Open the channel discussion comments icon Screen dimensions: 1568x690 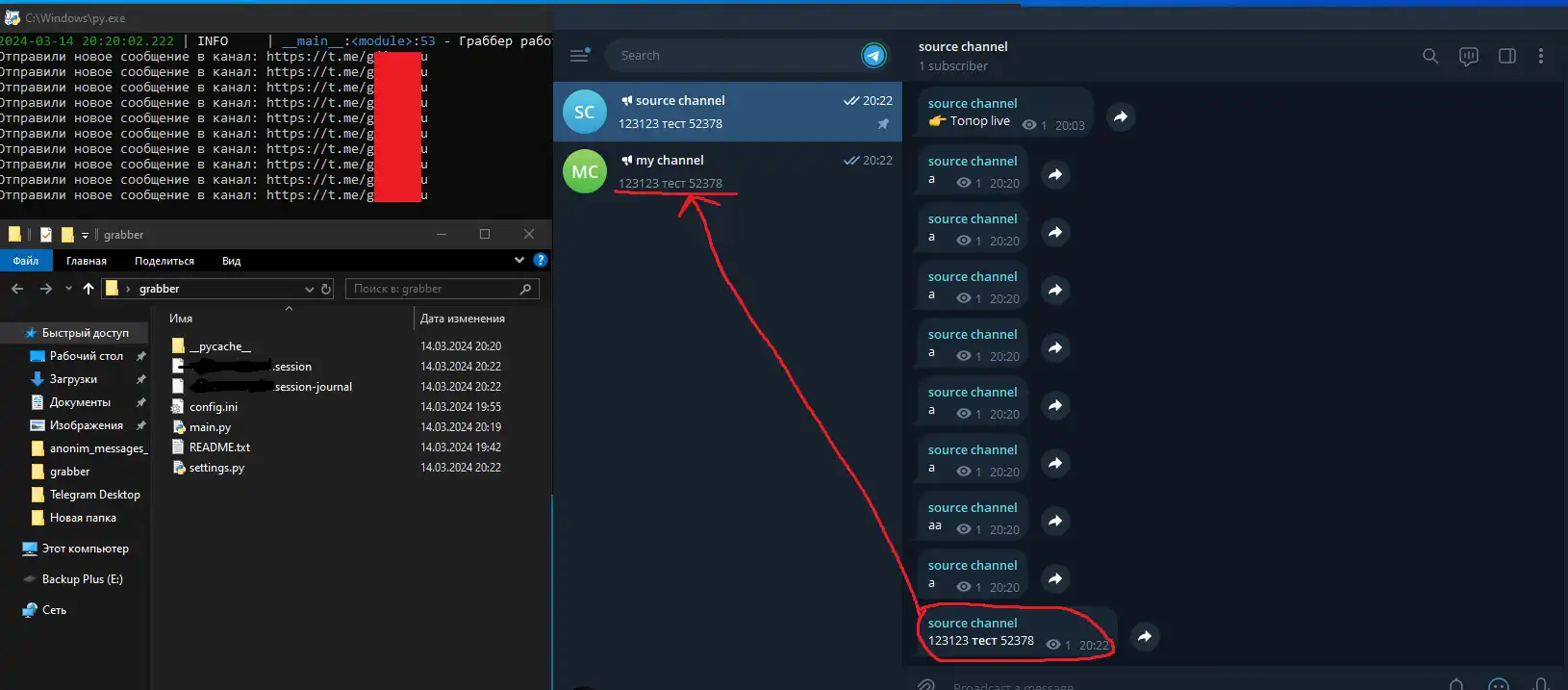[1469, 56]
